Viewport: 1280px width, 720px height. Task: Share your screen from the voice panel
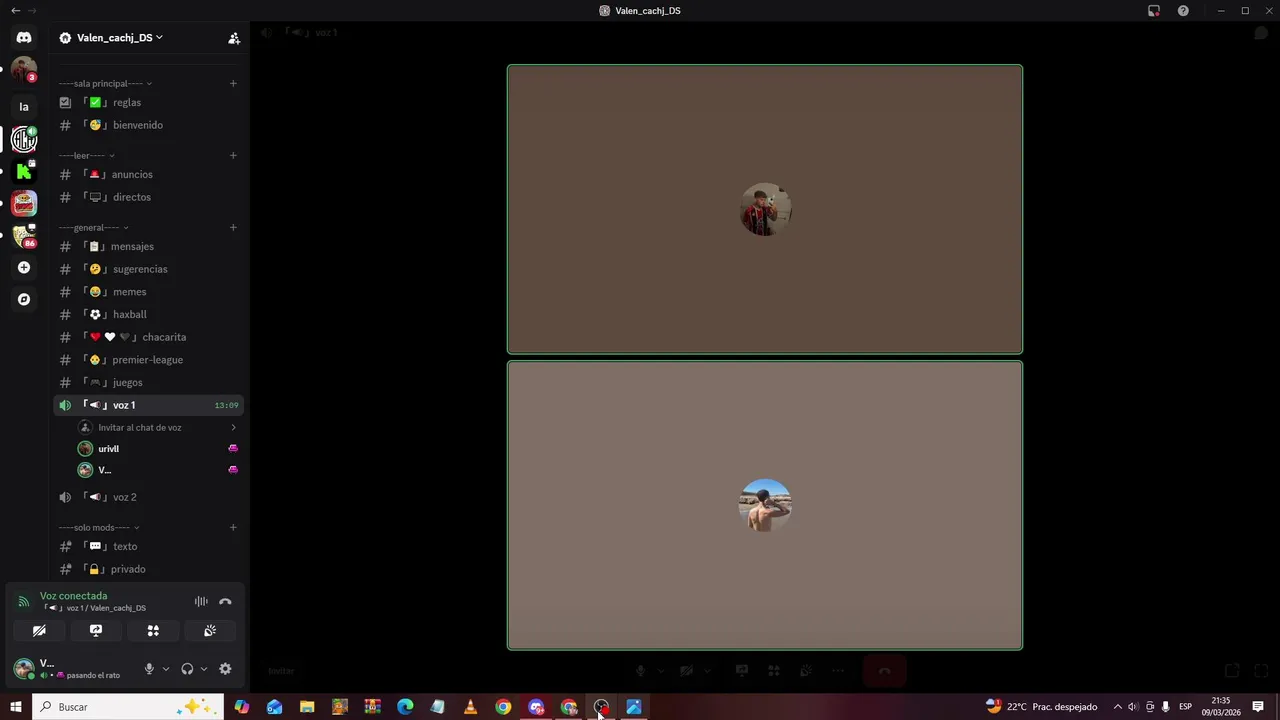point(96,631)
